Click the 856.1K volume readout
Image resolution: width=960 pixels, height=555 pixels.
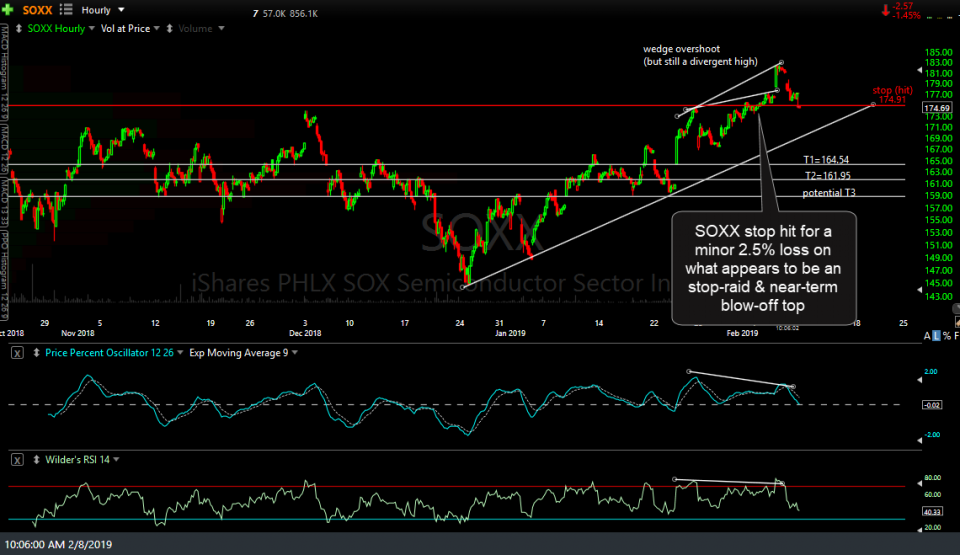[x=304, y=13]
